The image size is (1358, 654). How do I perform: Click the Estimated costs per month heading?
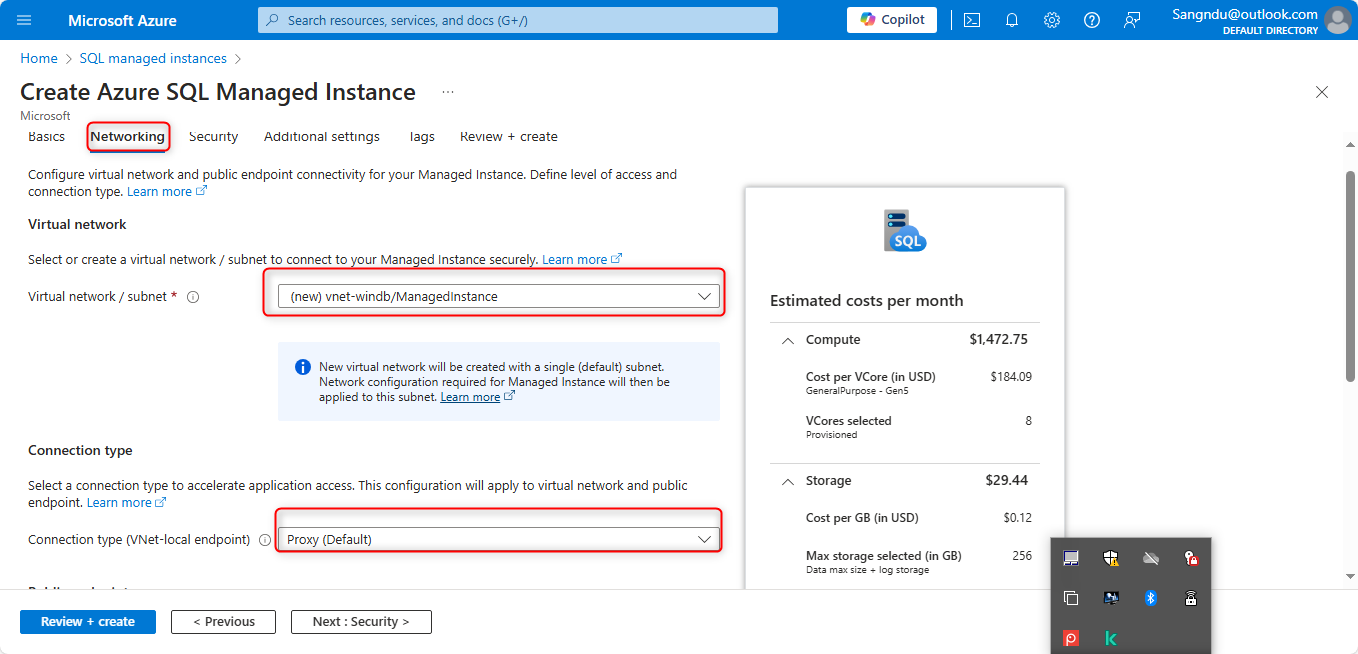coord(867,301)
